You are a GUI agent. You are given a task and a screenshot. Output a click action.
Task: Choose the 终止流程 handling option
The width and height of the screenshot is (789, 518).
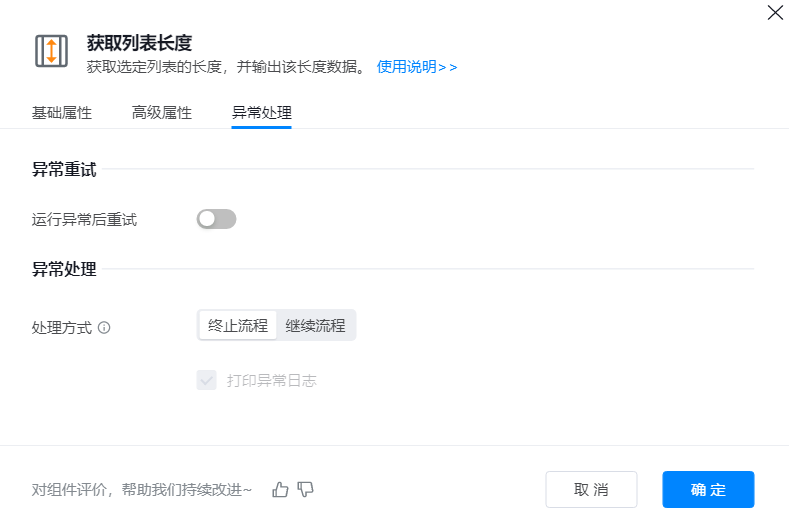pos(238,326)
